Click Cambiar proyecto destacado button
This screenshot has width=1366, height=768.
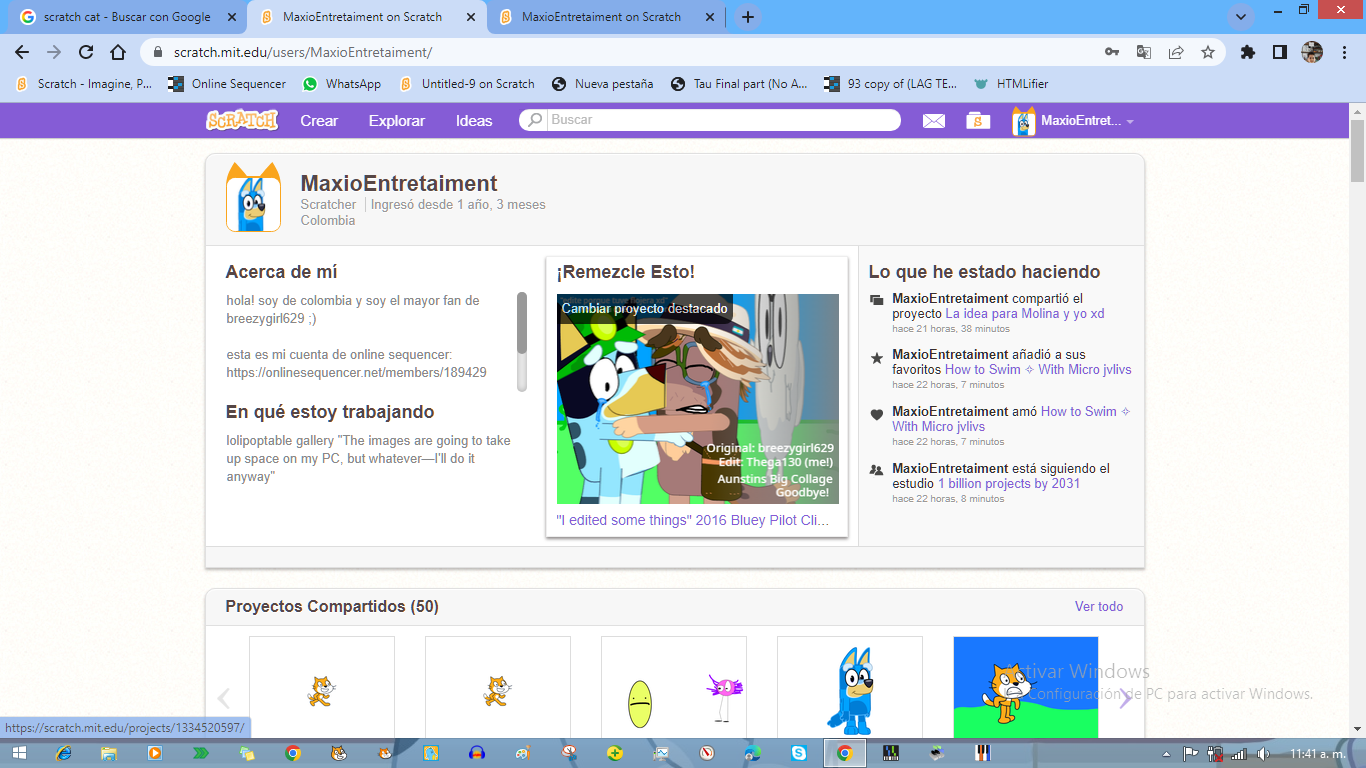(644, 308)
